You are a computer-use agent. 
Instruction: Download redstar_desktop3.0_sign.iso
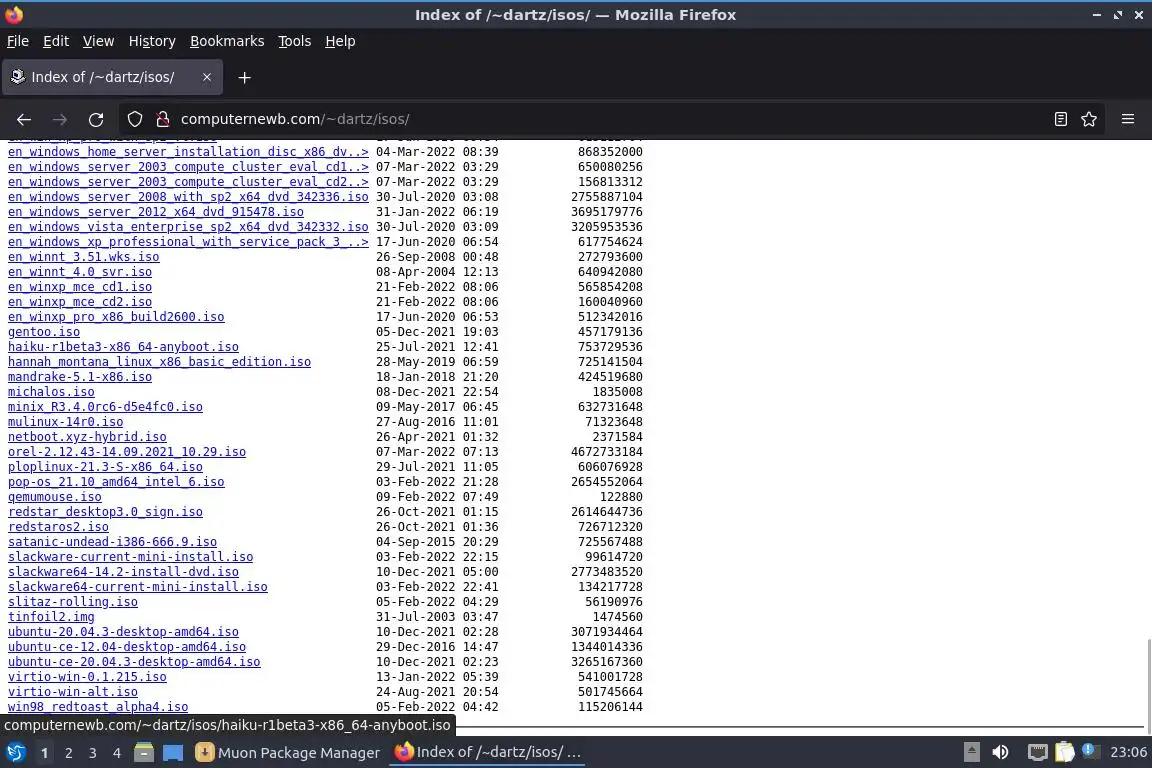click(x=105, y=512)
